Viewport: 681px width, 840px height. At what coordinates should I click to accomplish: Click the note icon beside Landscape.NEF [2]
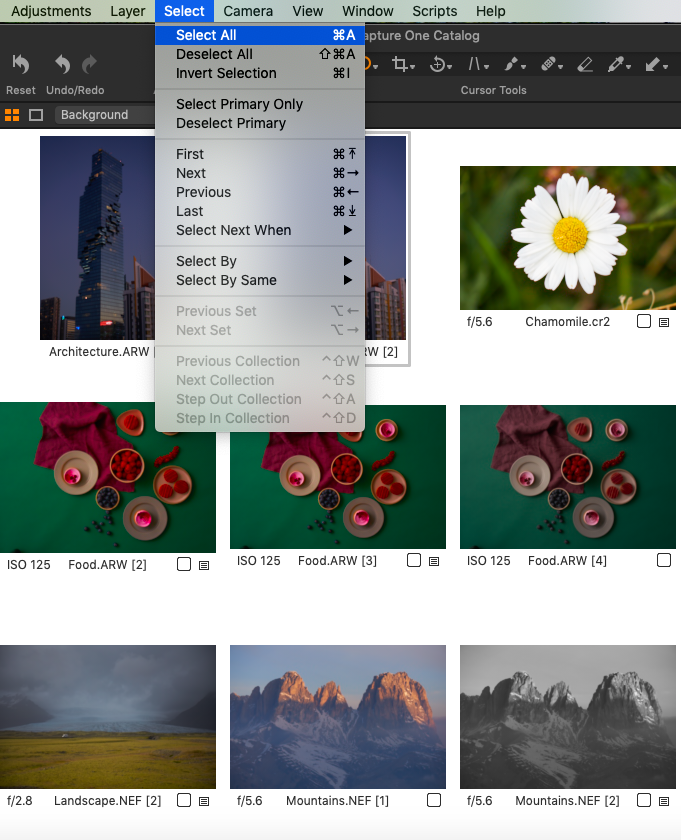[x=204, y=801]
